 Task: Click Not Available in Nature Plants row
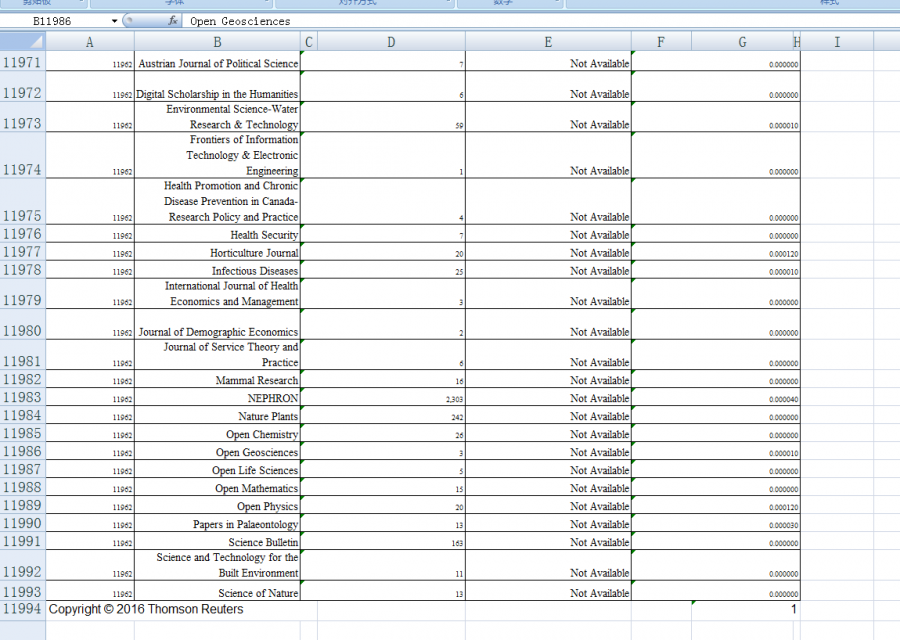(x=599, y=416)
